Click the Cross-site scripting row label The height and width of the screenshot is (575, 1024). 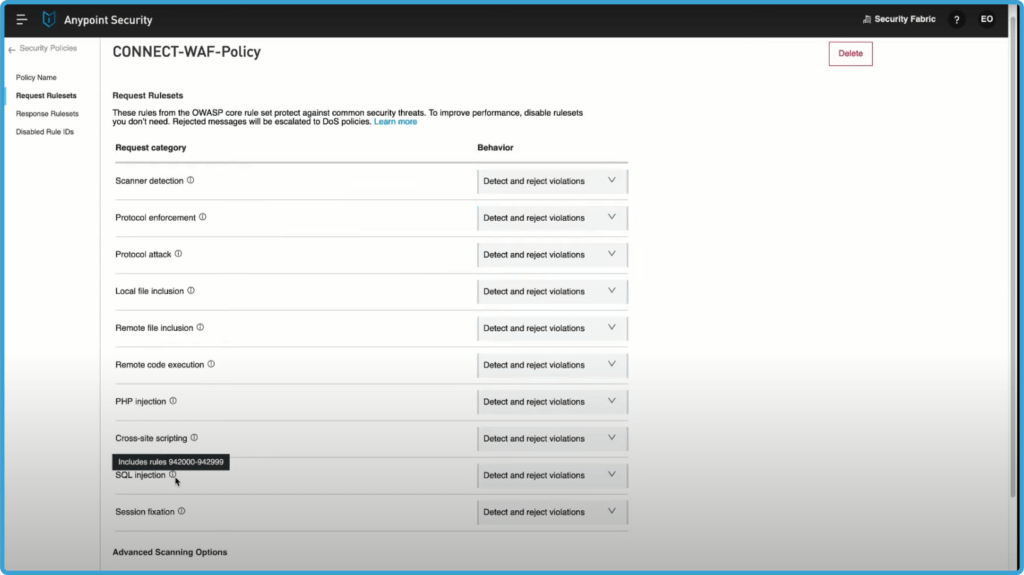[x=151, y=438]
